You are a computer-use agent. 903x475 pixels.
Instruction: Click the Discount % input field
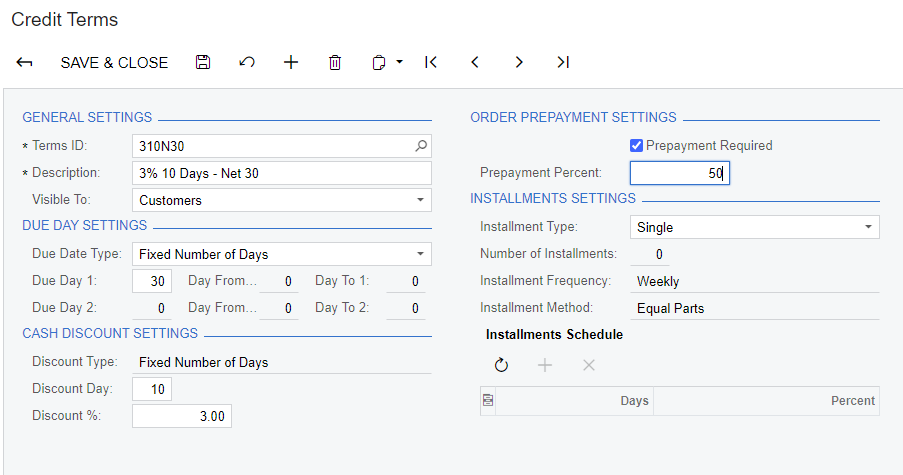click(182, 415)
